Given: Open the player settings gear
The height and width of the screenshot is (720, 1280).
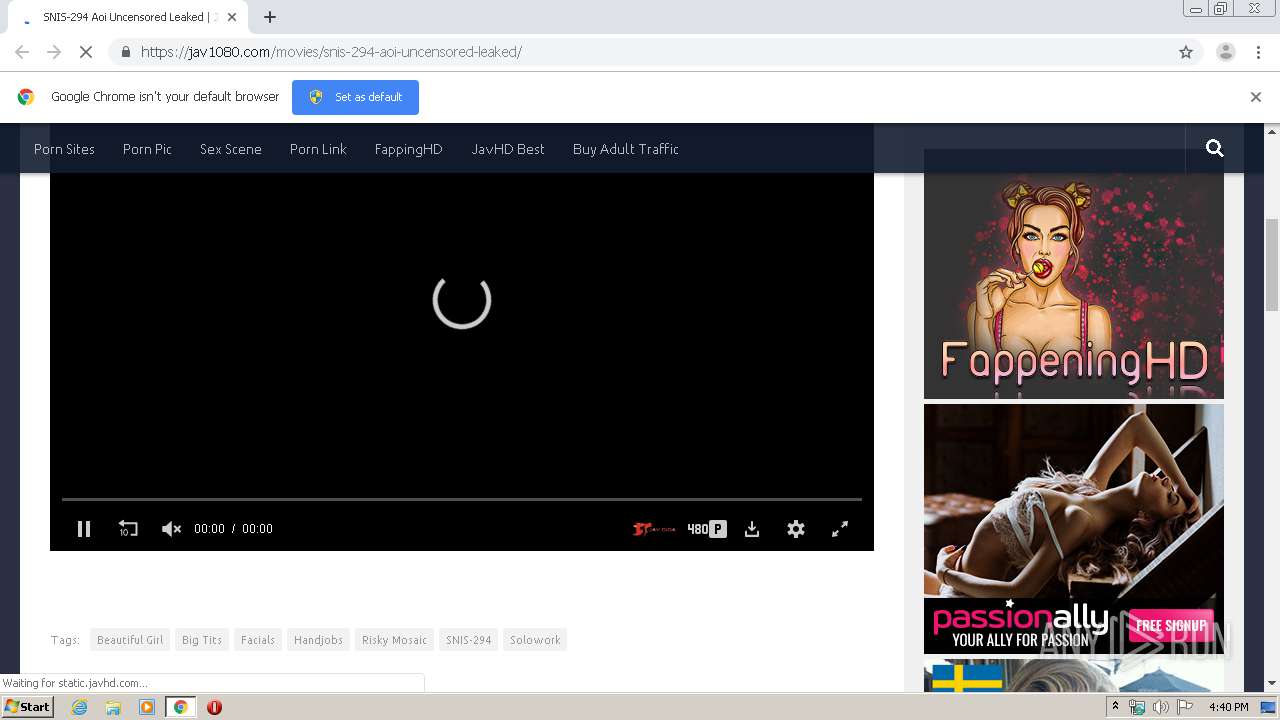Looking at the screenshot, I should [796, 529].
